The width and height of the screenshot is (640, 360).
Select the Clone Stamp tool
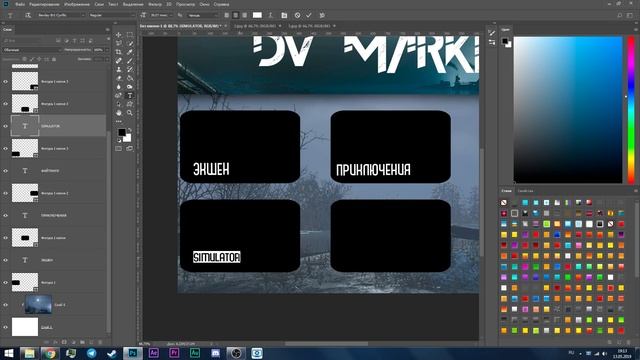118,69
